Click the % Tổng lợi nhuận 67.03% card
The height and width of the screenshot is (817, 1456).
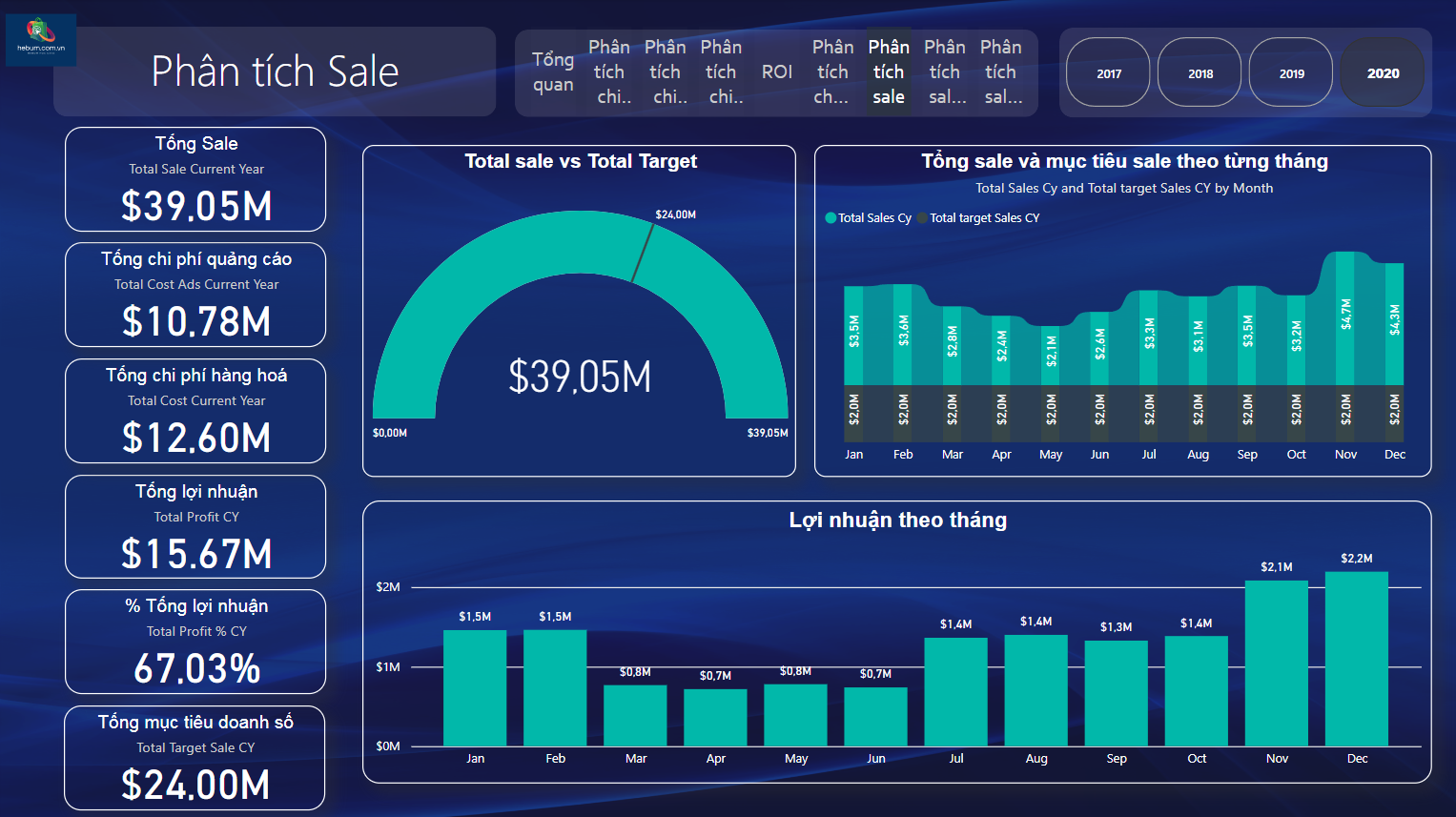tap(195, 643)
